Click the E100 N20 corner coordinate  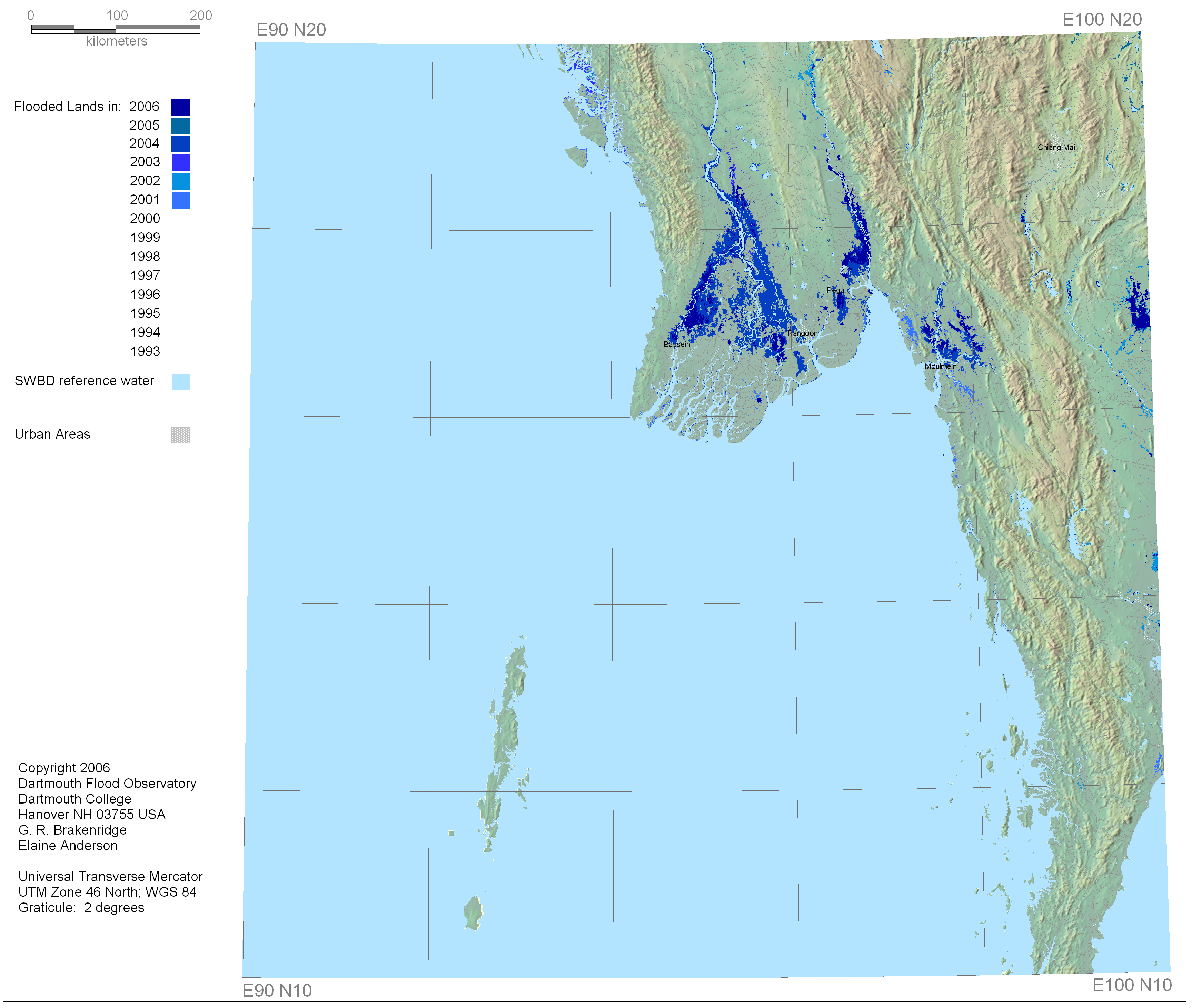(x=1102, y=19)
